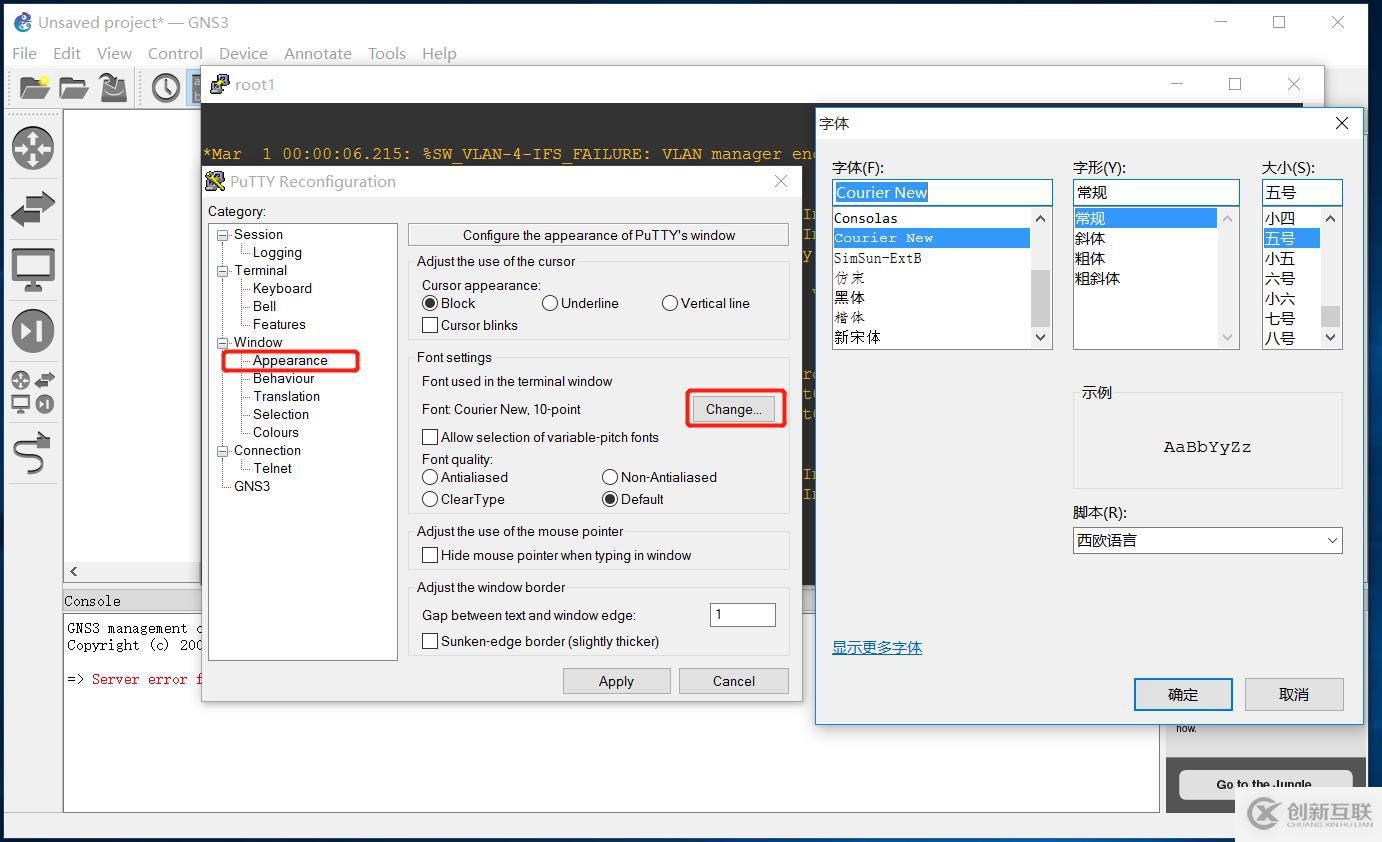Enable hiding mouse pointer when typing
The width and height of the screenshot is (1382, 842).
coord(430,555)
